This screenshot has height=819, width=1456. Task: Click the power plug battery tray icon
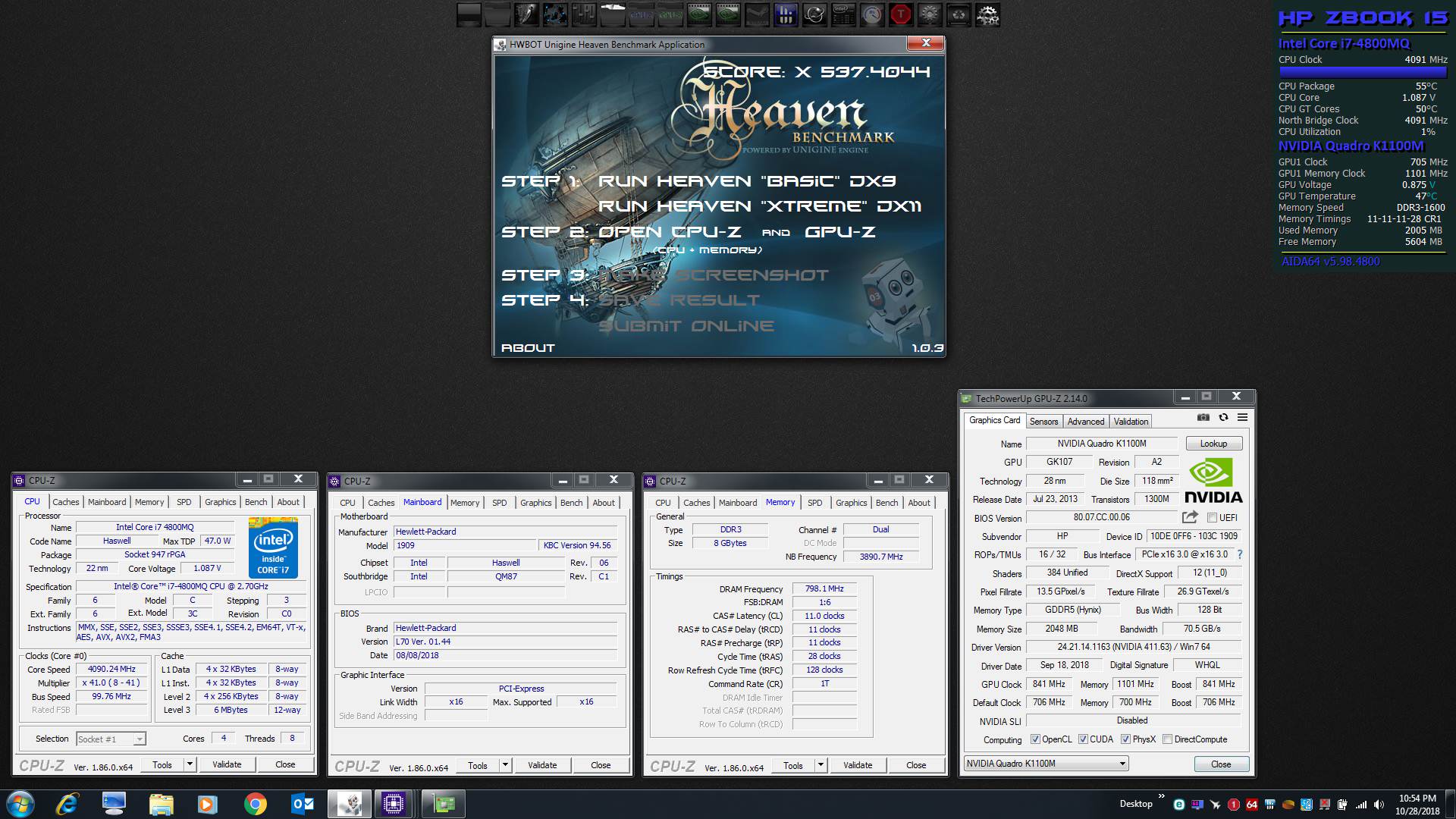pyautogui.click(x=1342, y=805)
